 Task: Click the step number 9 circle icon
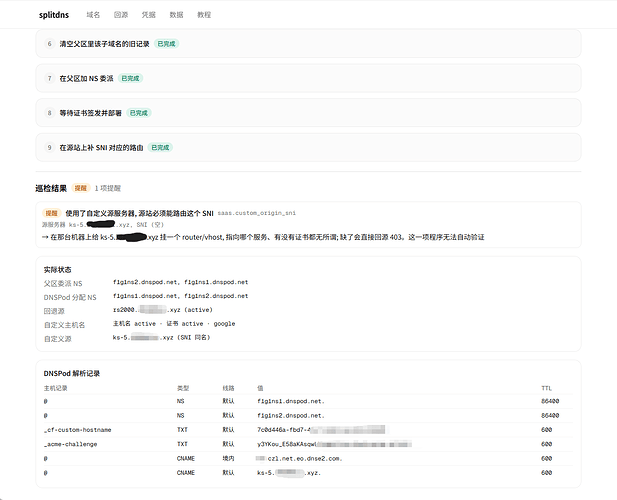click(49, 148)
